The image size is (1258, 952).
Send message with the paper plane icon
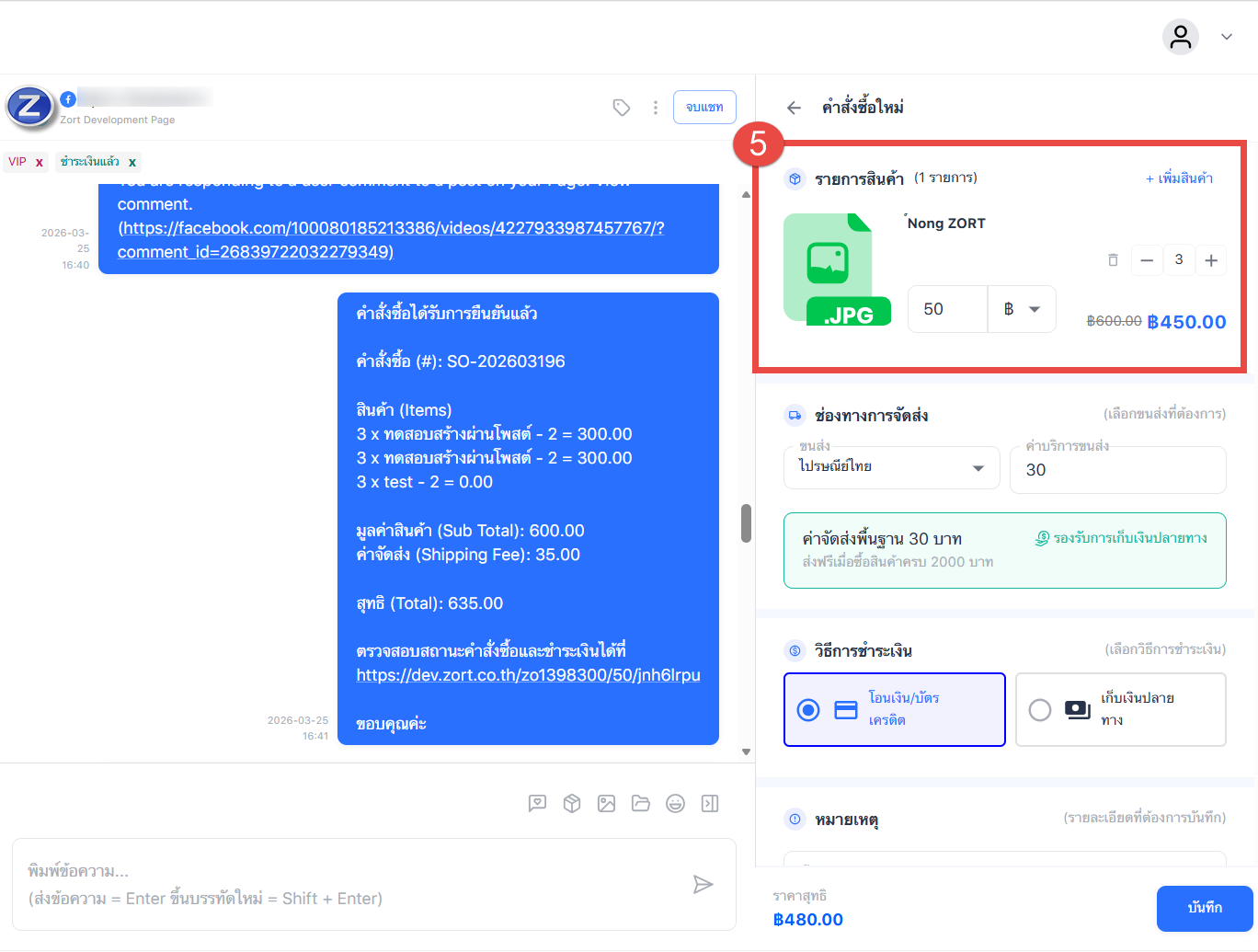click(703, 885)
